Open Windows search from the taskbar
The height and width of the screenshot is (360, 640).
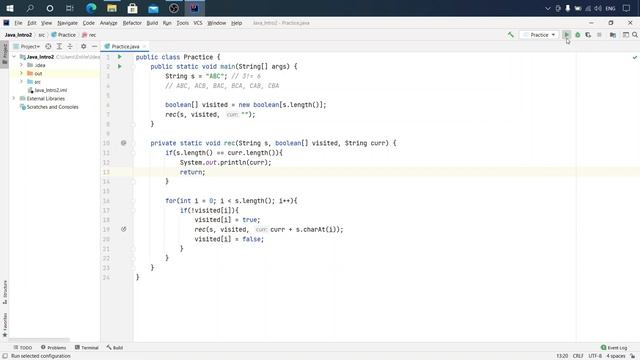pos(30,8)
